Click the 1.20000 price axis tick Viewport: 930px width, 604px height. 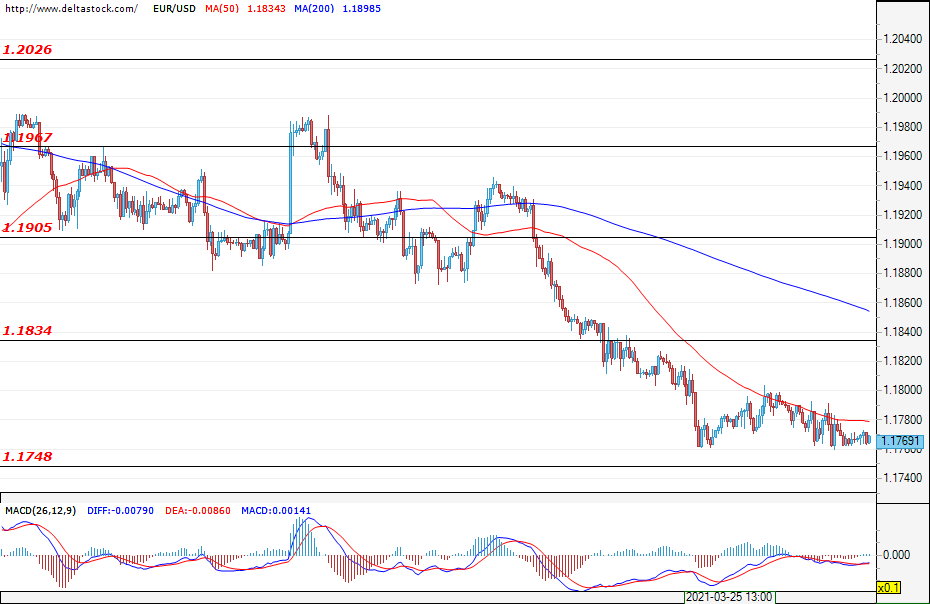click(902, 97)
